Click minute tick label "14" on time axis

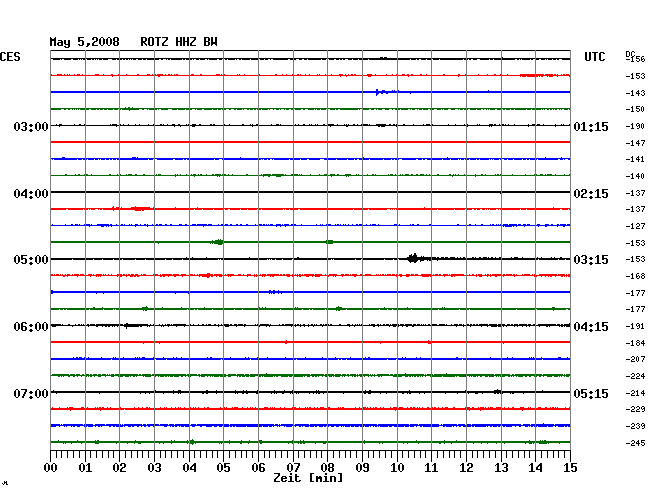tap(535, 468)
